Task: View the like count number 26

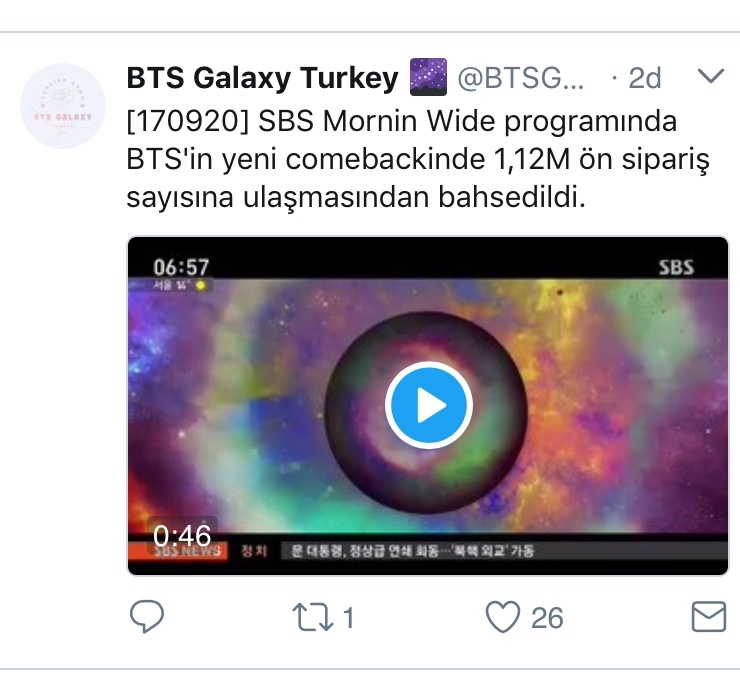Action: [x=547, y=617]
